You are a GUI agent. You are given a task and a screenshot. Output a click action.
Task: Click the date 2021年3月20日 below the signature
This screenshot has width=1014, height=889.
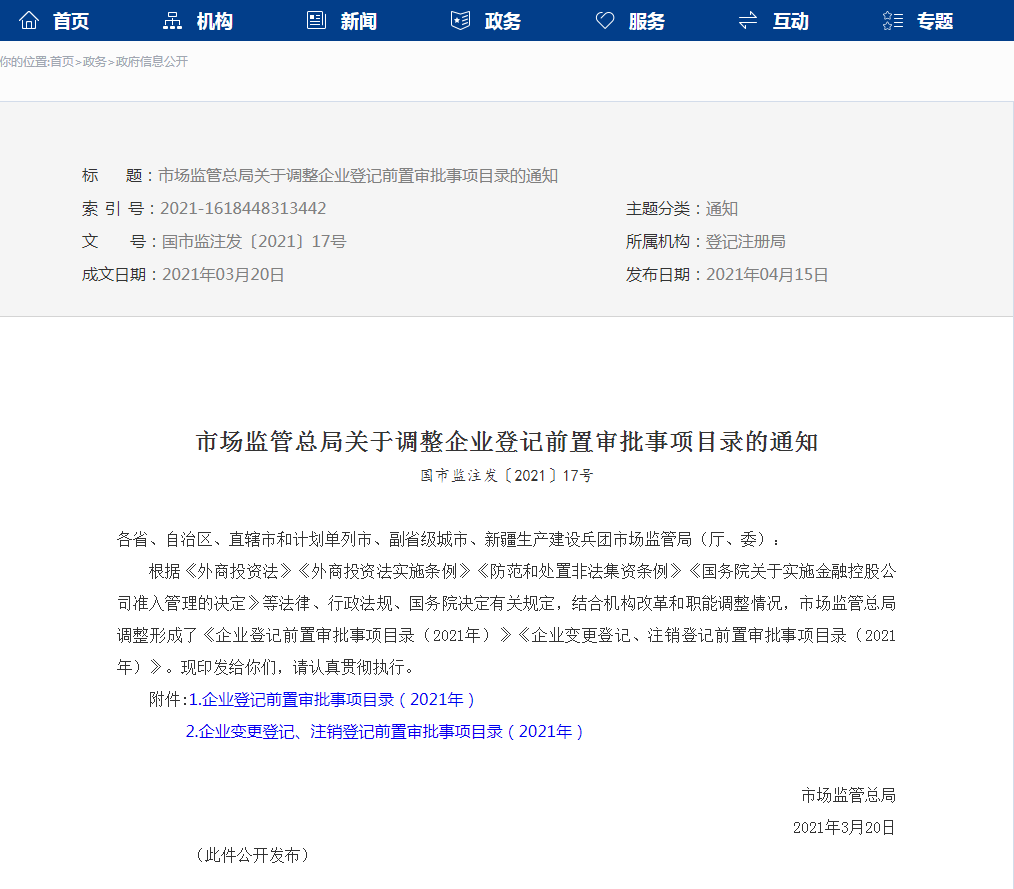pyautogui.click(x=844, y=828)
